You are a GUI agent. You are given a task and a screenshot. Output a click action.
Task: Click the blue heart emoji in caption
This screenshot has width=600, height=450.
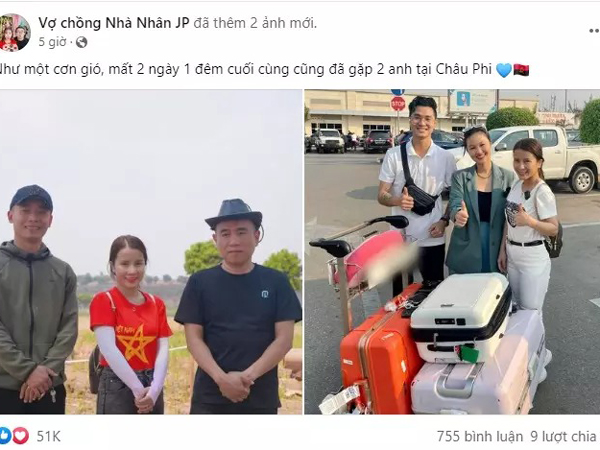pyautogui.click(x=504, y=70)
